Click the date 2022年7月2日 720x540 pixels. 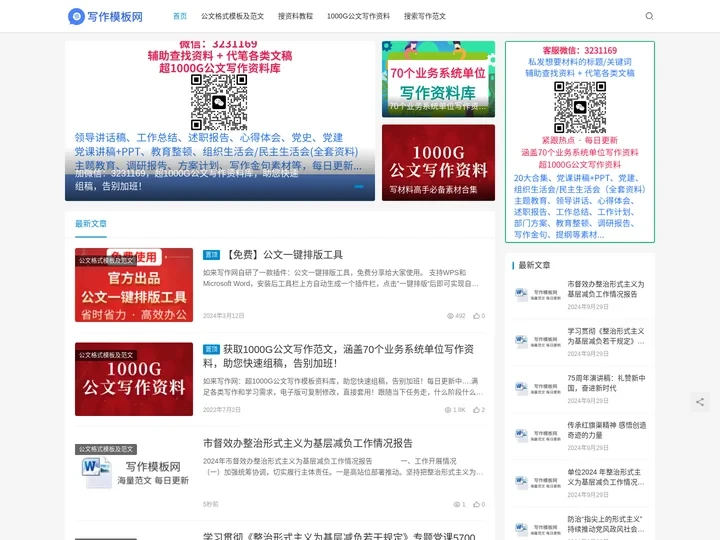222,410
